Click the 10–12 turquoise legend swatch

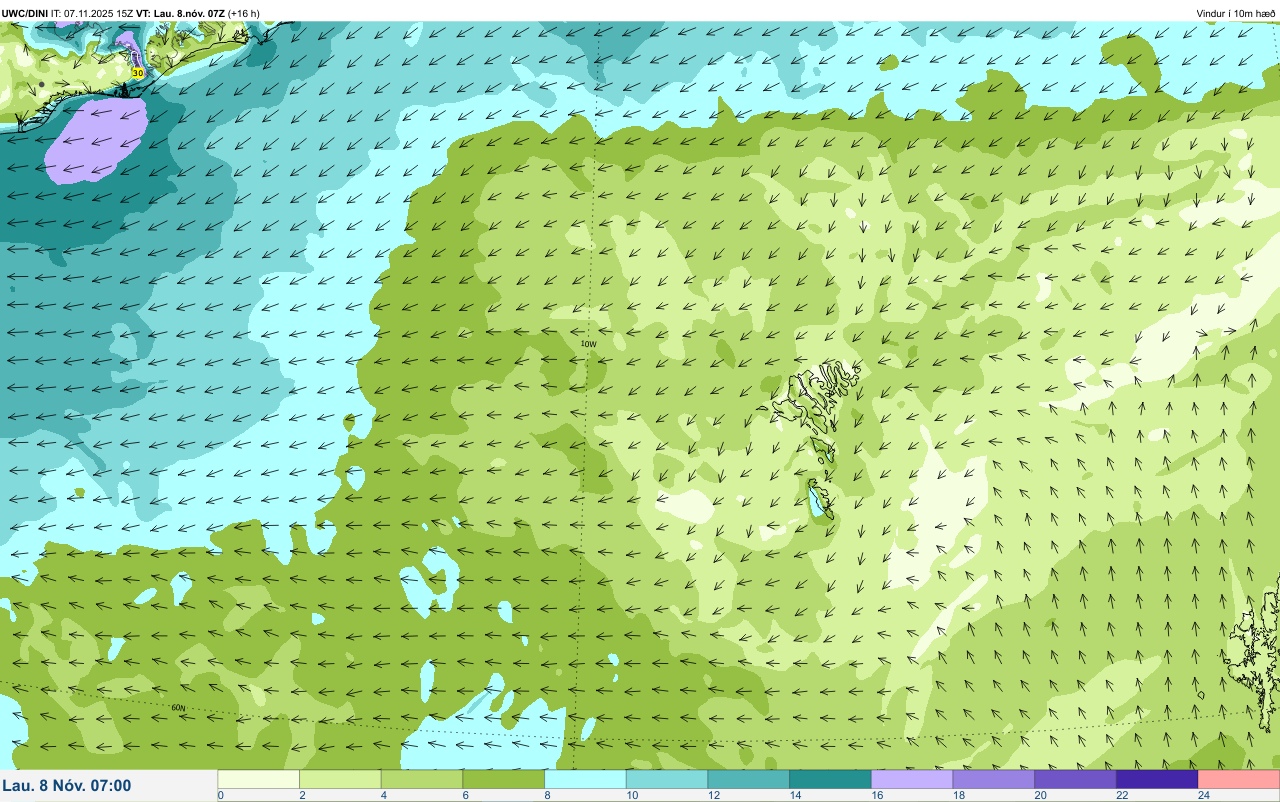[667, 779]
